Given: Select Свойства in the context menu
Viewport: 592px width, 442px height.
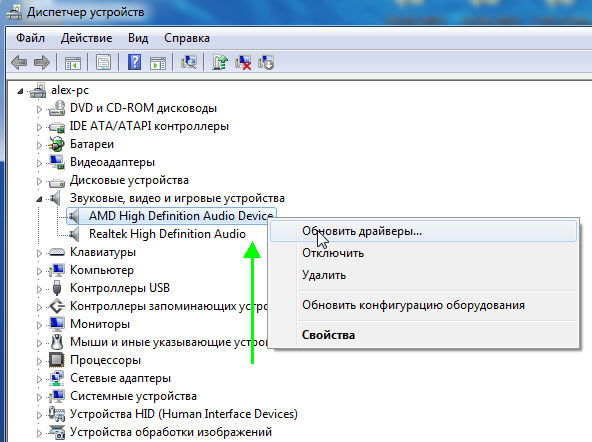Looking at the screenshot, I should pos(328,335).
